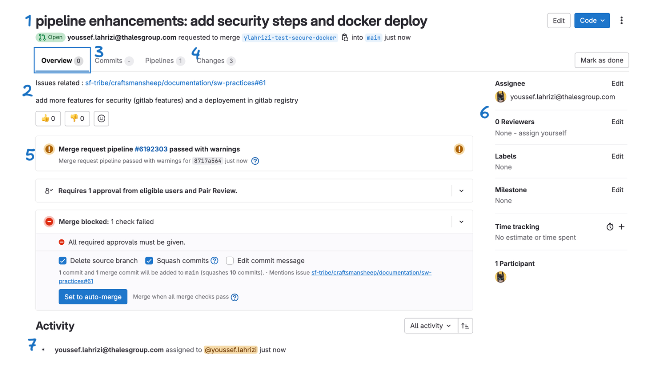Screen dimensions: 660x368
Task: Click assign yourself as reviewer
Action: pos(542,133)
